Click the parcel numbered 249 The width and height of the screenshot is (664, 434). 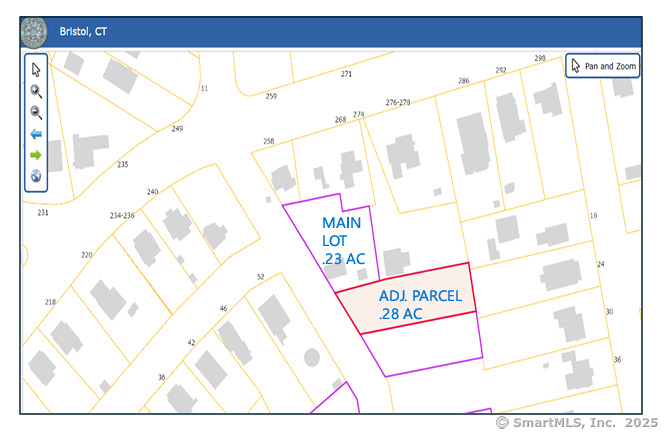(177, 129)
